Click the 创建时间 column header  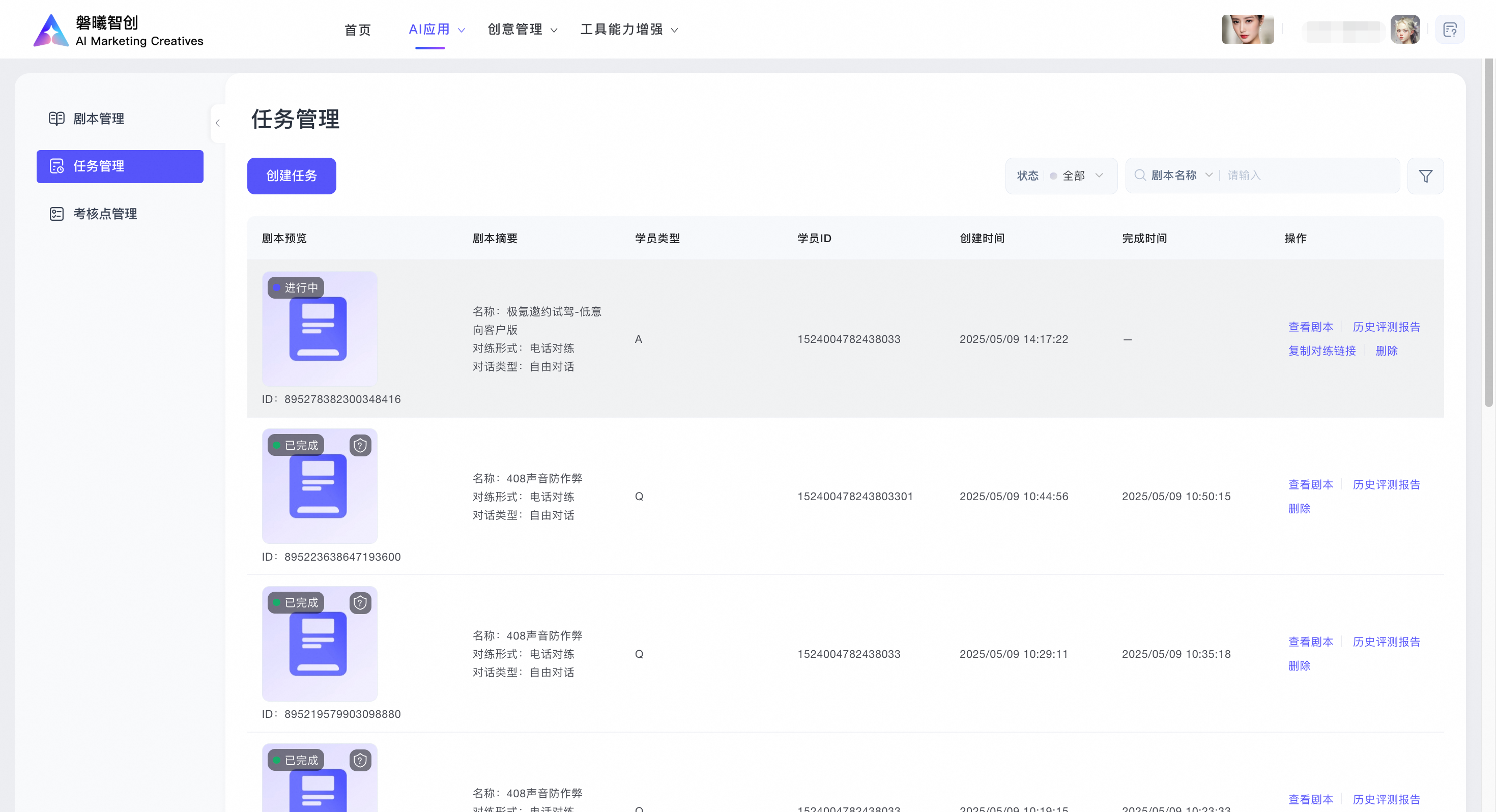(x=982, y=238)
